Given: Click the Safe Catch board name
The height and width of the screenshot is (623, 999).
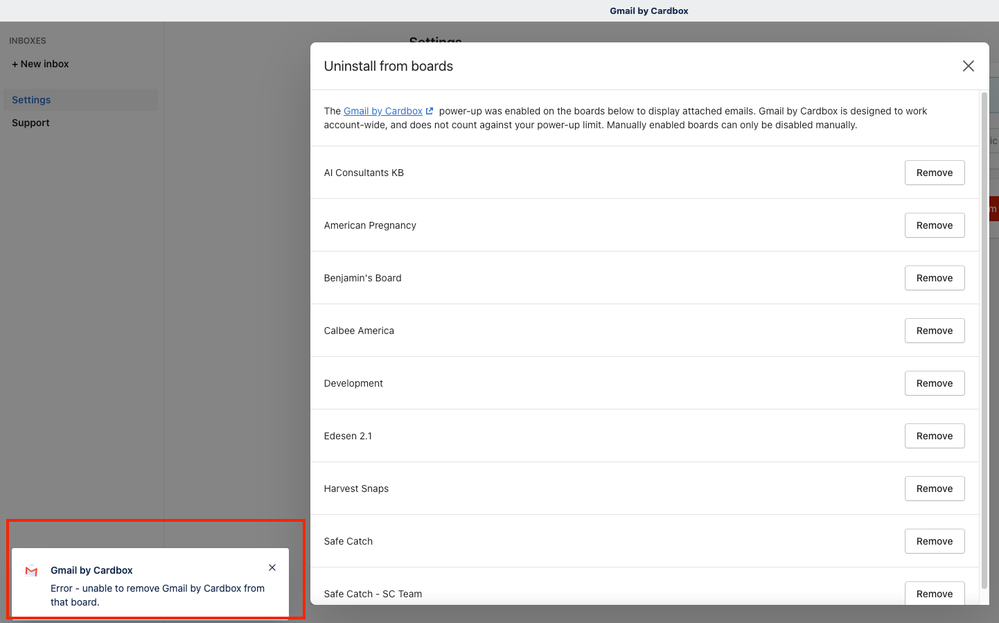Looking at the screenshot, I should pyautogui.click(x=348, y=541).
